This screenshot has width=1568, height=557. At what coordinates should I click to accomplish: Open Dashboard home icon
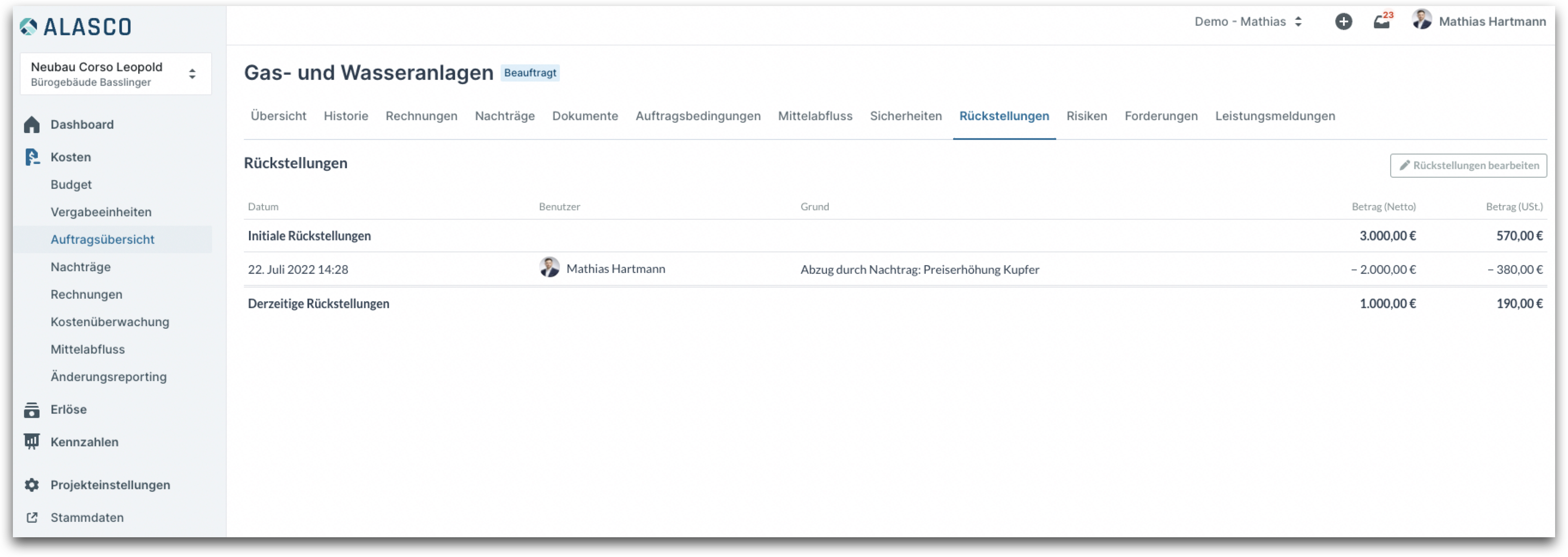click(32, 124)
